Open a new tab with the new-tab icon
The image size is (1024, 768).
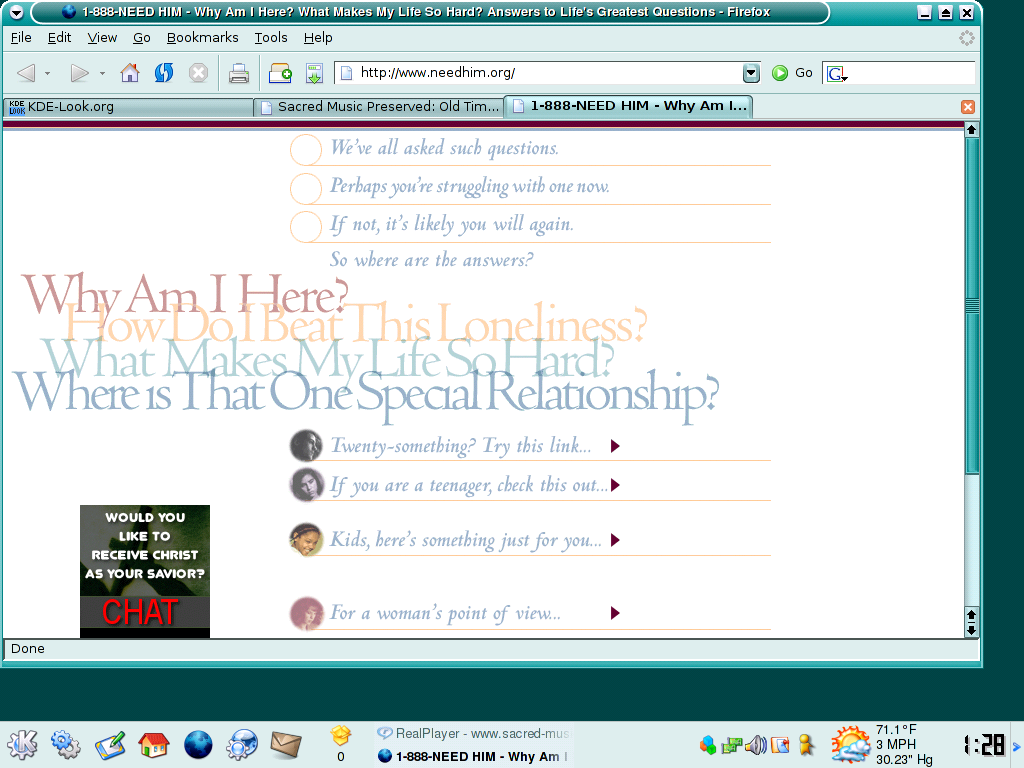280,73
